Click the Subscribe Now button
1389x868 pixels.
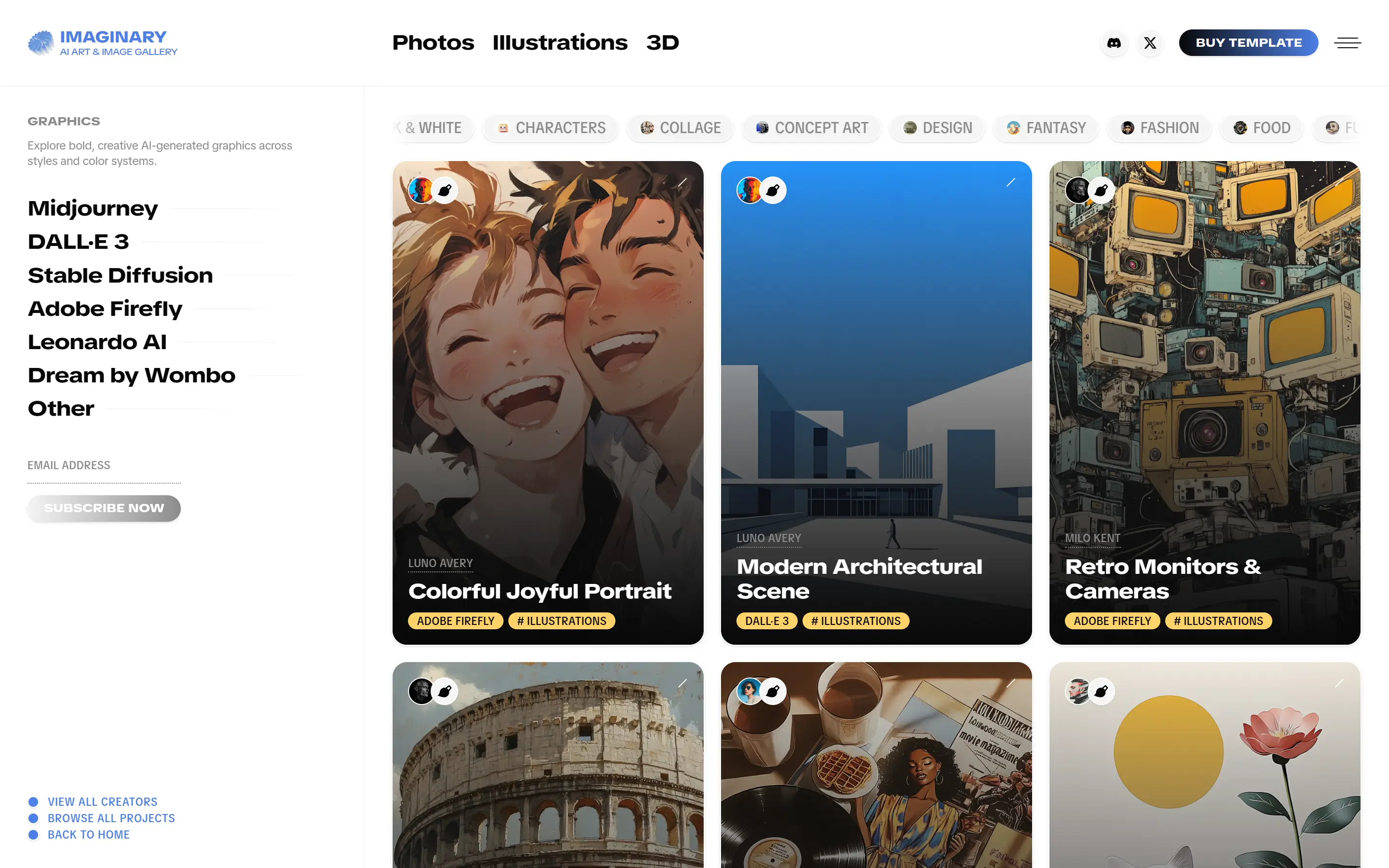point(104,508)
